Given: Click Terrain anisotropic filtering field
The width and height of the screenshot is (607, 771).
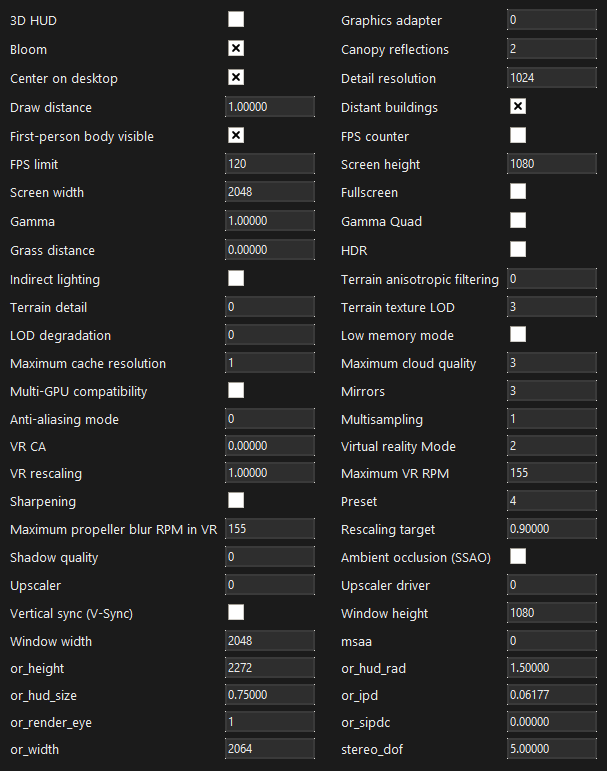Looking at the screenshot, I should [552, 279].
